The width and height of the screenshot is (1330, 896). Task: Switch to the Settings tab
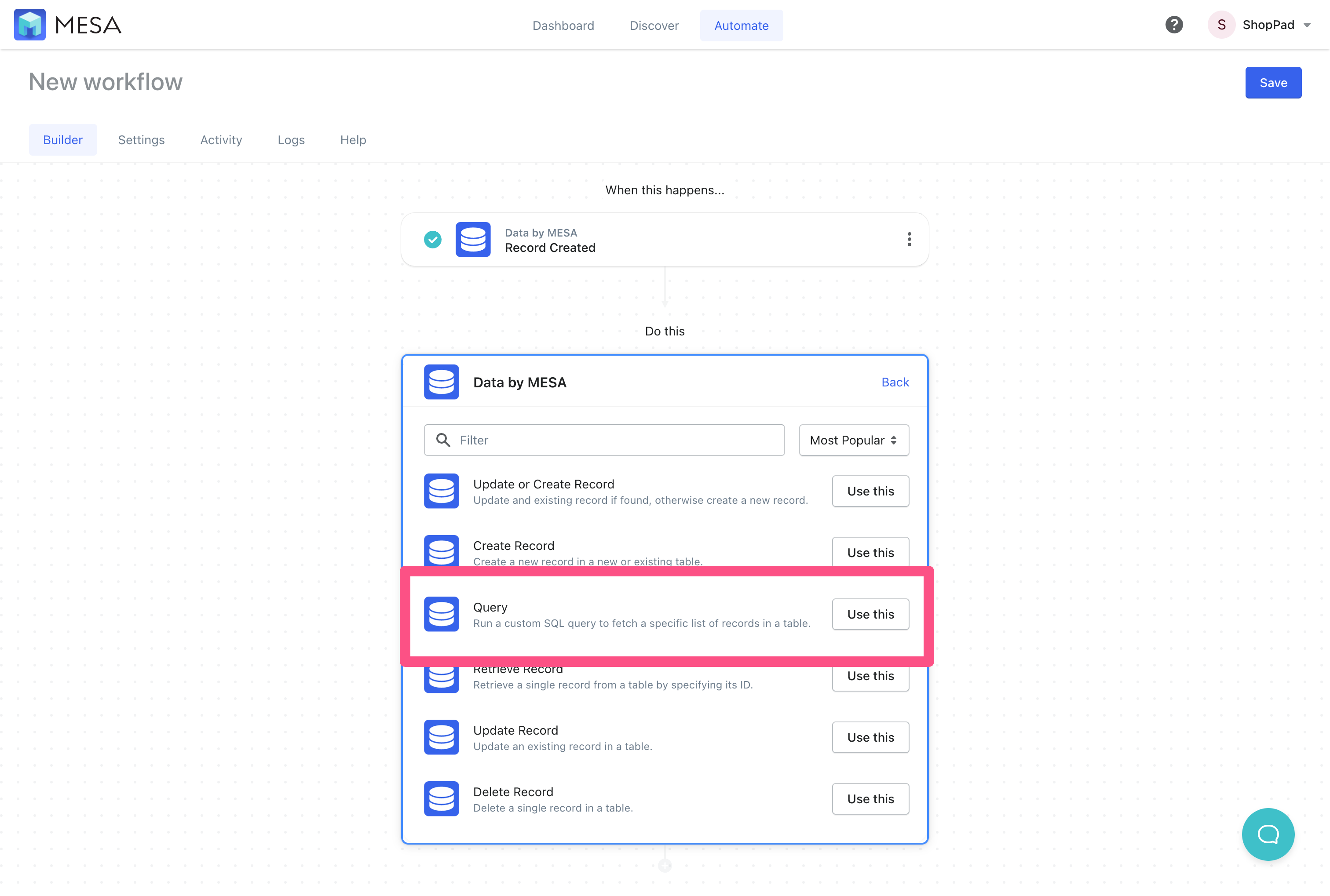point(141,140)
